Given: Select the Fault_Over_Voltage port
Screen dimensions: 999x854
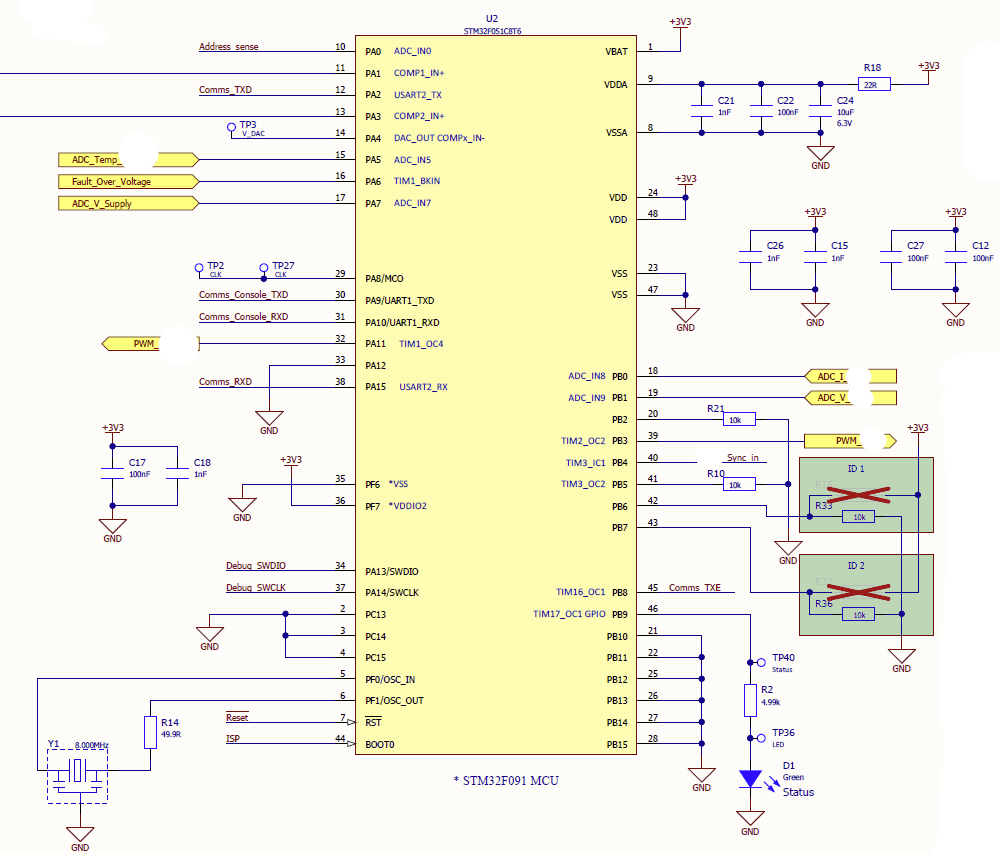Looking at the screenshot, I should click(x=129, y=182).
